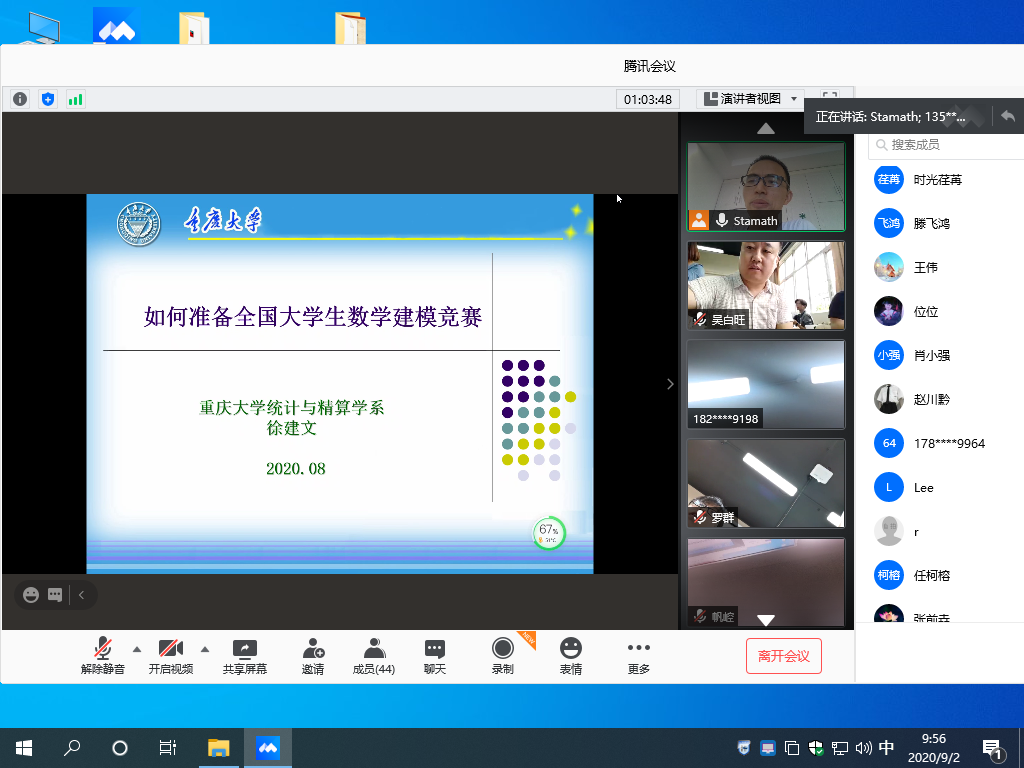Click the Share Screen option

(245, 656)
